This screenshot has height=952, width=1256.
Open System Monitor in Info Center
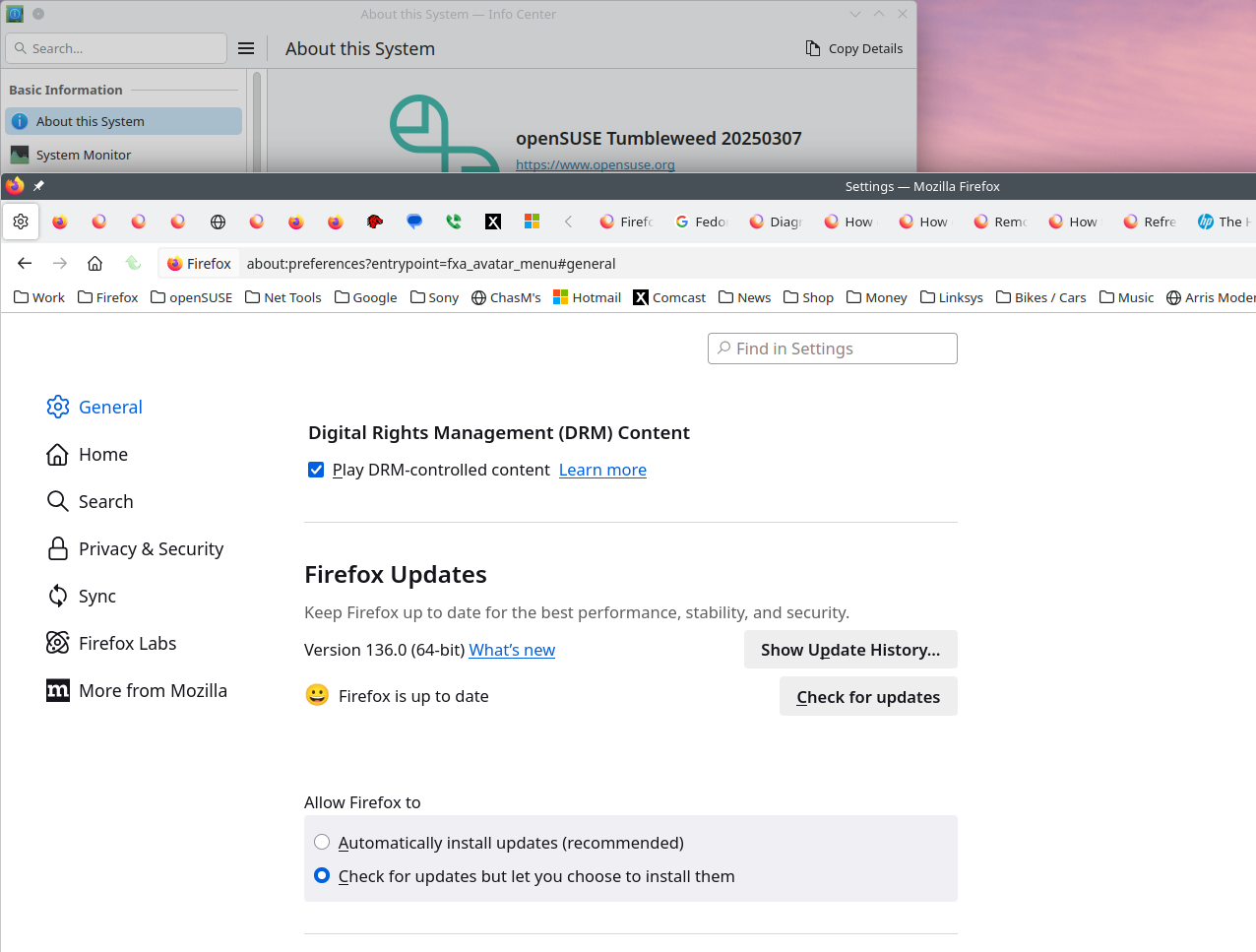pyautogui.click(x=123, y=155)
